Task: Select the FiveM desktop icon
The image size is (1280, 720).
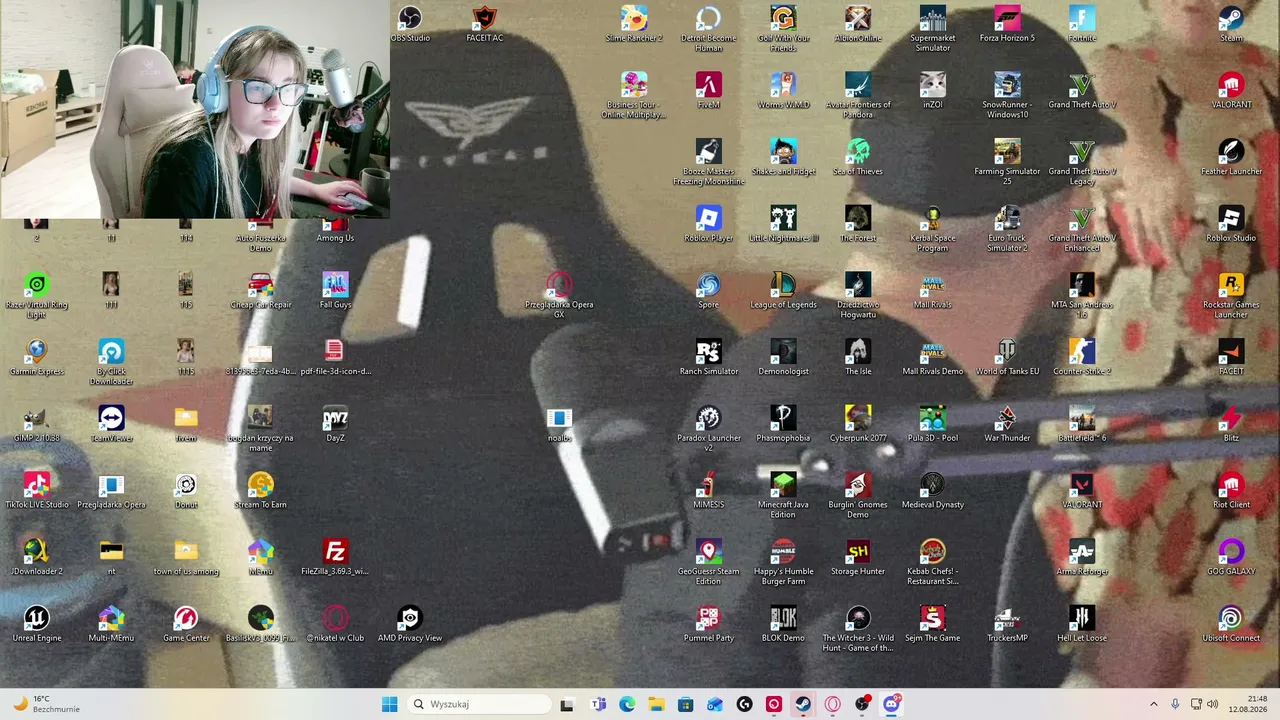Action: click(708, 91)
